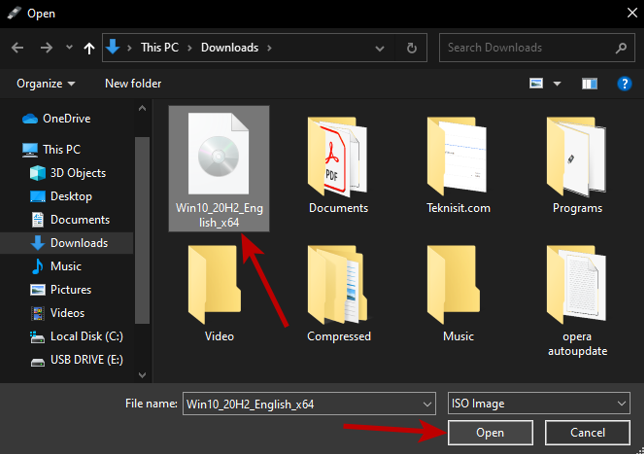
Task: Select the Compressed folder
Action: (338, 294)
